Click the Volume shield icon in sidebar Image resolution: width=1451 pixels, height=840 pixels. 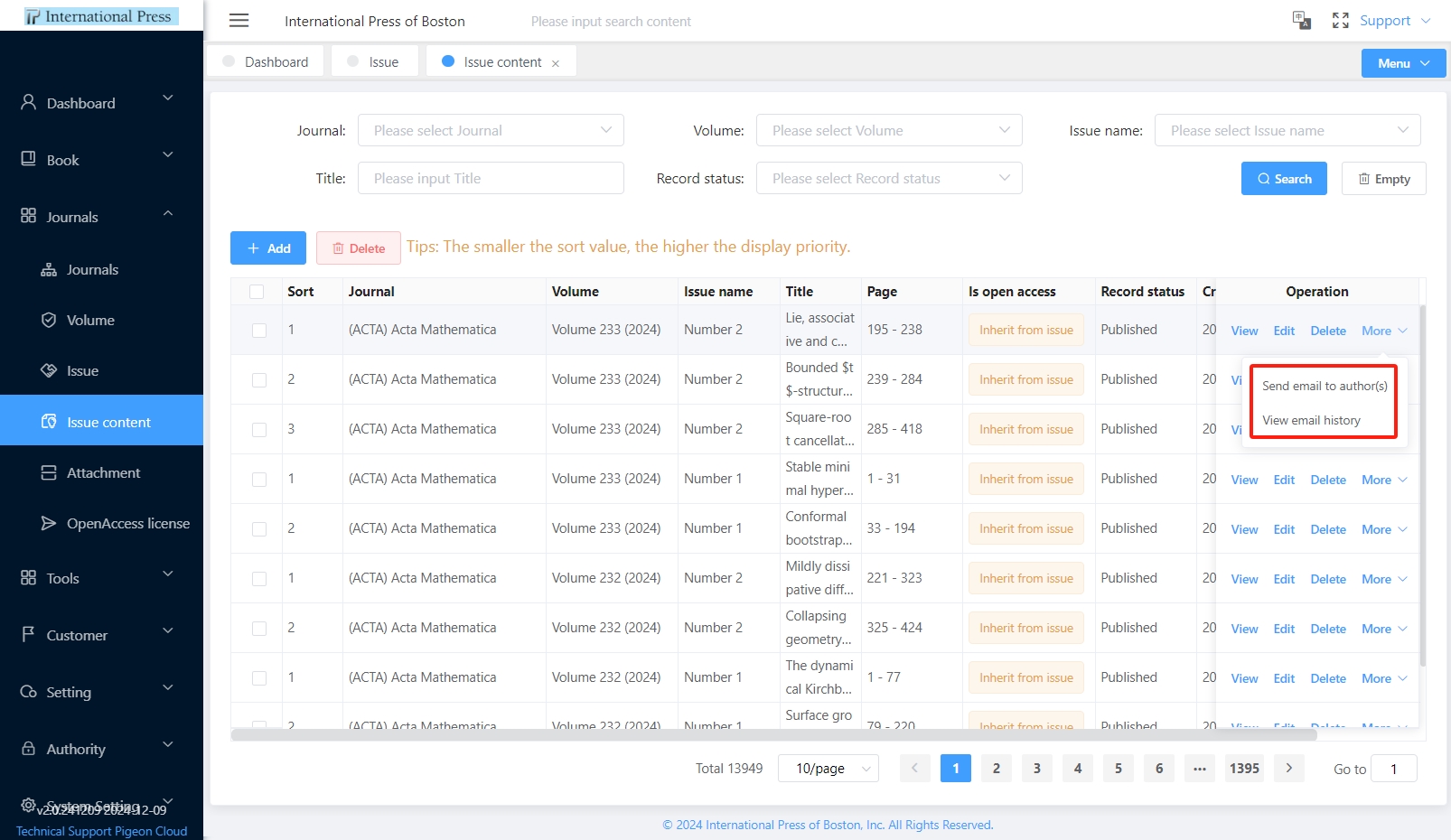click(x=49, y=320)
